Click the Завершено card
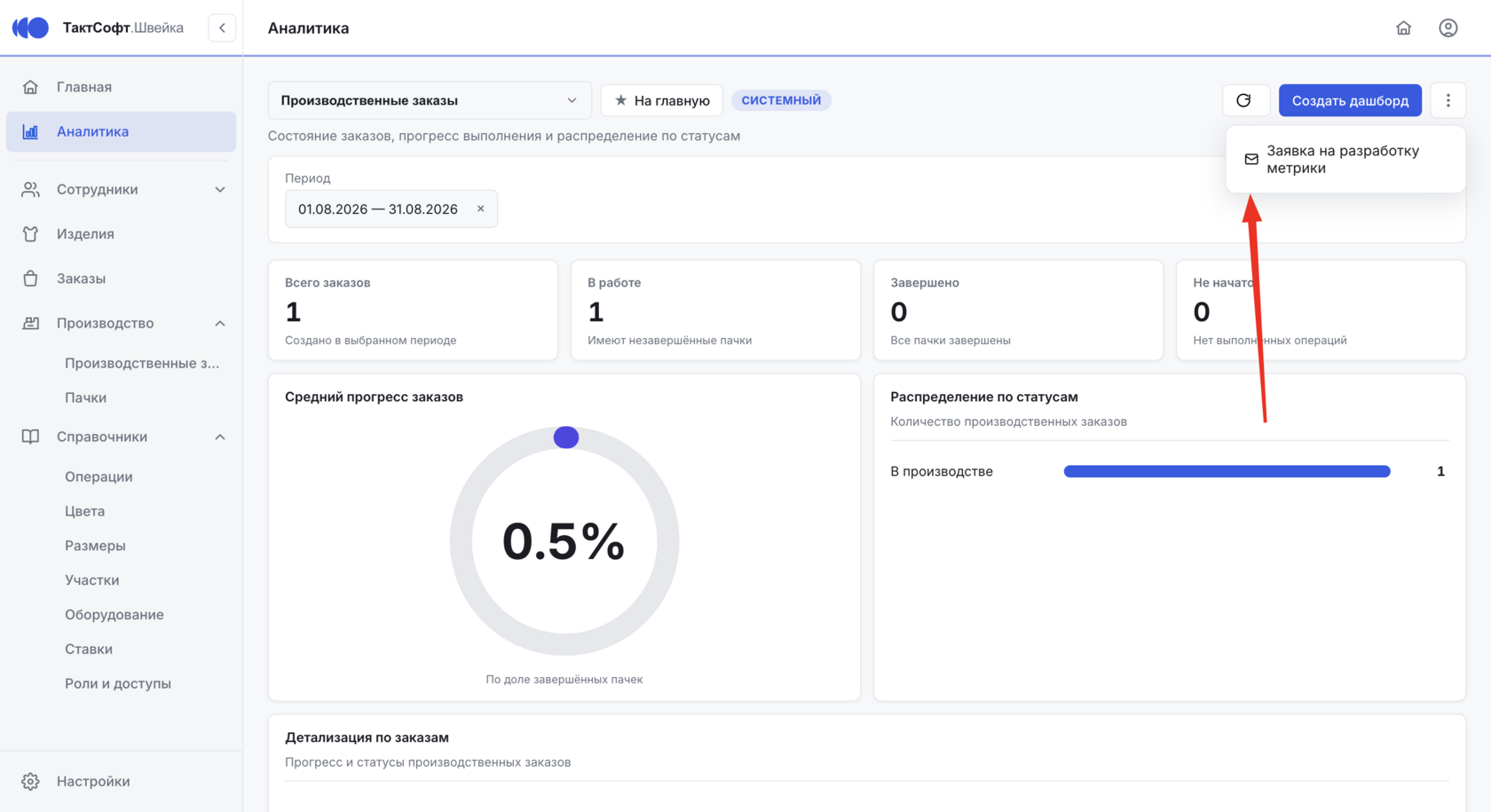1491x812 pixels. (x=1018, y=311)
